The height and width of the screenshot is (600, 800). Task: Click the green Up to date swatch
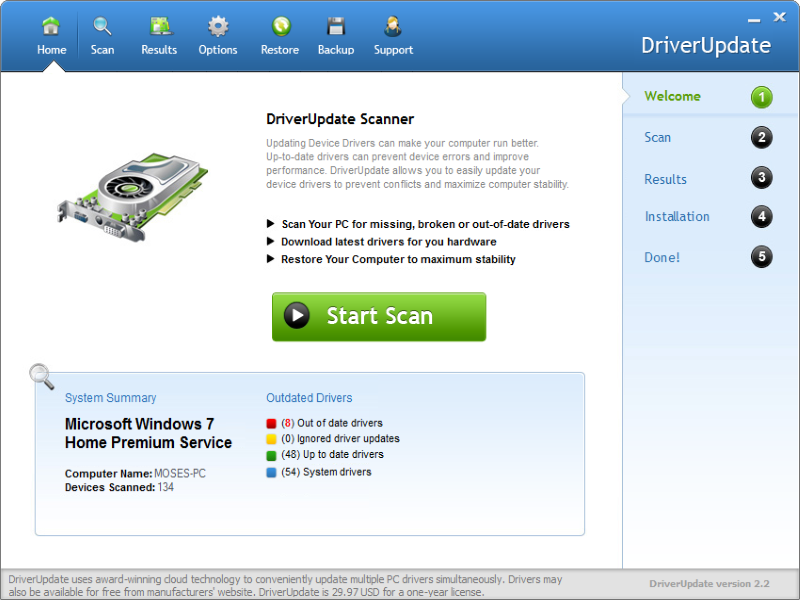[271, 454]
